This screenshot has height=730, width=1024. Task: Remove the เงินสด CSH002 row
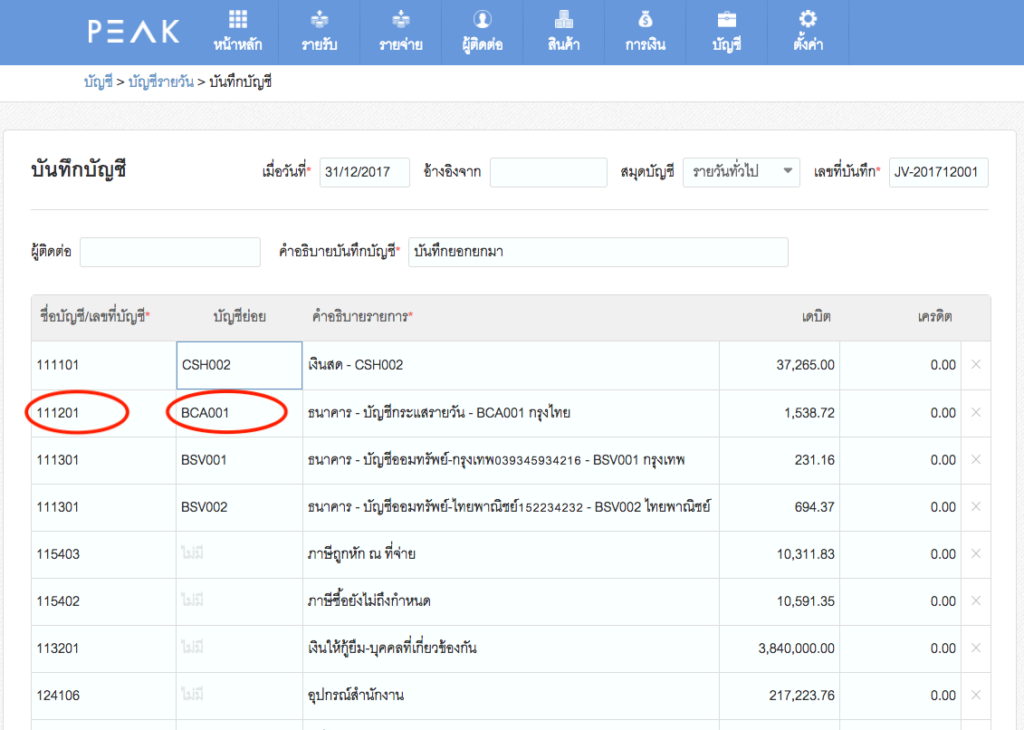975,365
